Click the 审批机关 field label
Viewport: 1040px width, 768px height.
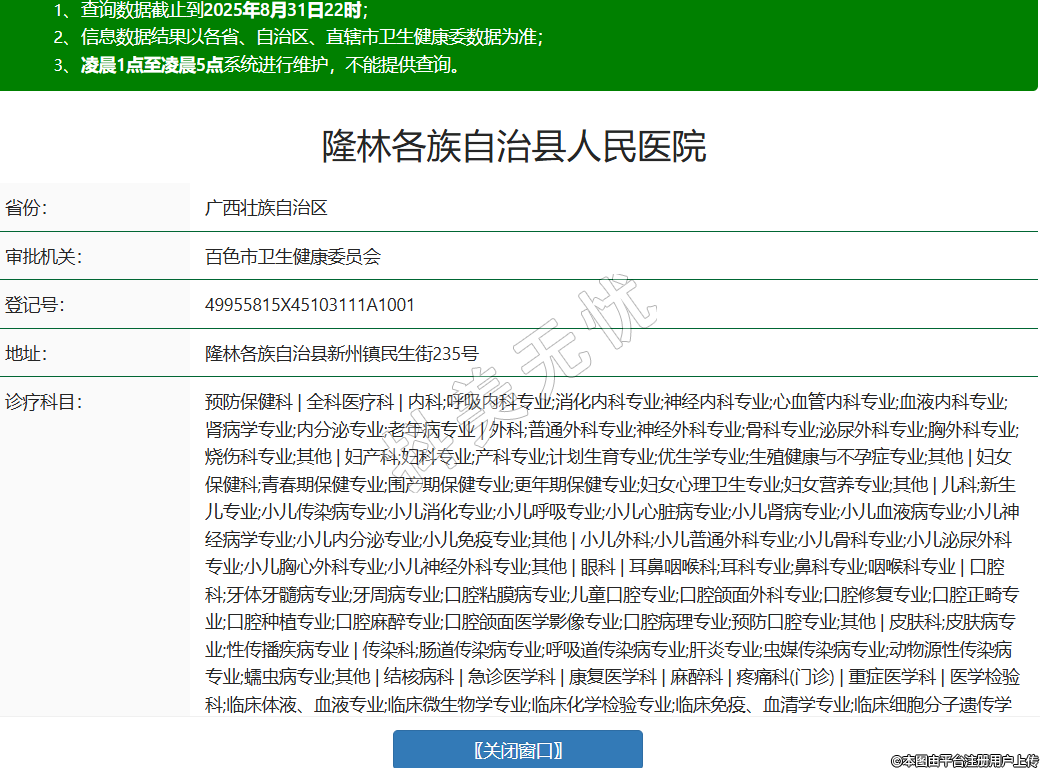(x=43, y=256)
